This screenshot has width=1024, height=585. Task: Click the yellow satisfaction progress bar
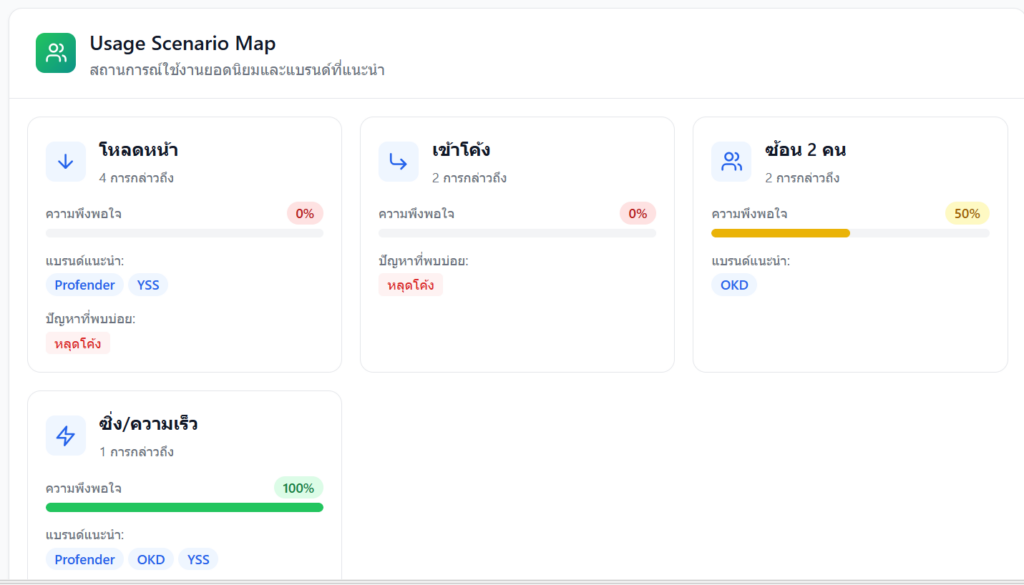[780, 233]
